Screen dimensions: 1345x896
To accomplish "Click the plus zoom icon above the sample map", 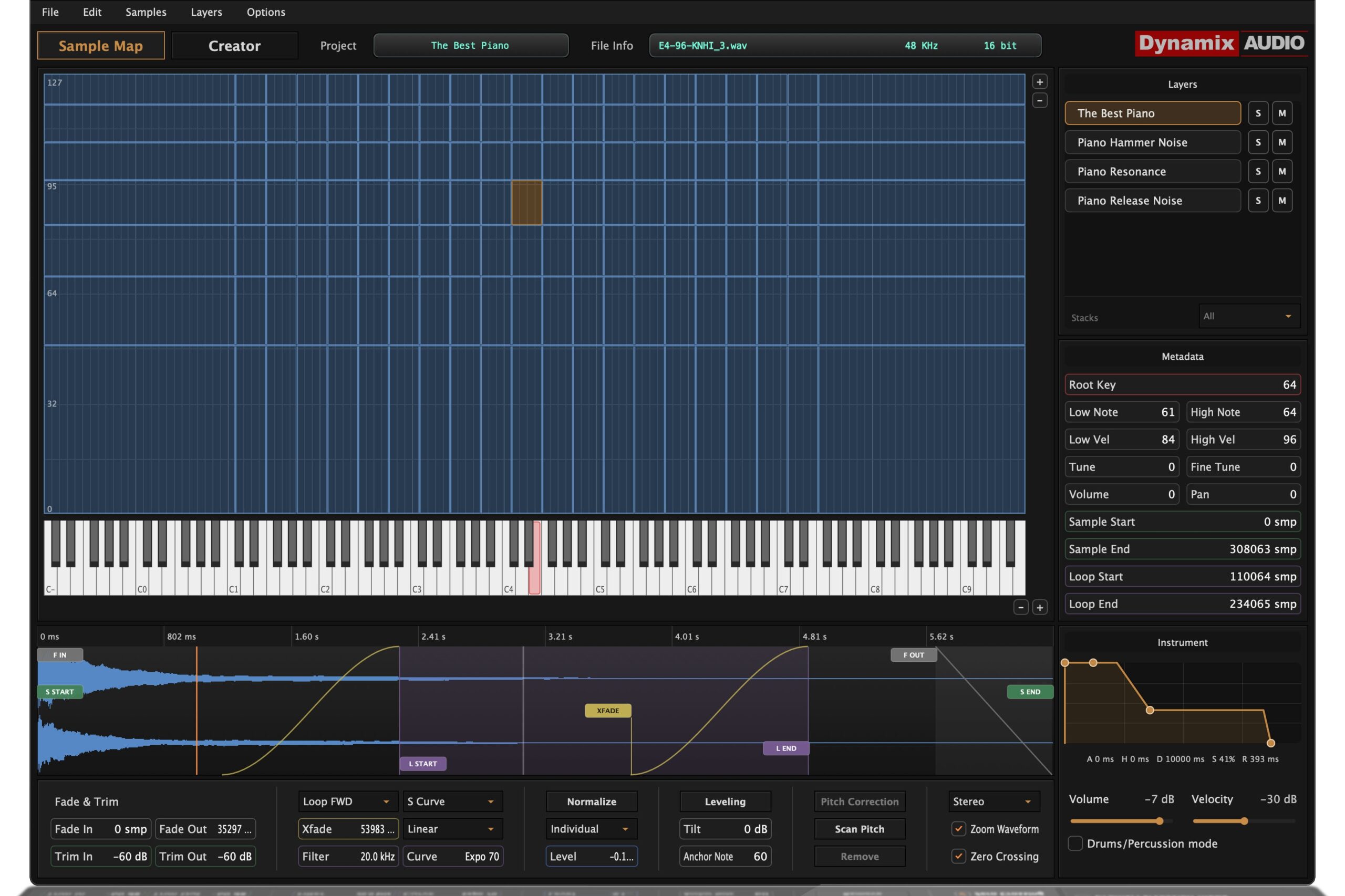I will [1039, 82].
